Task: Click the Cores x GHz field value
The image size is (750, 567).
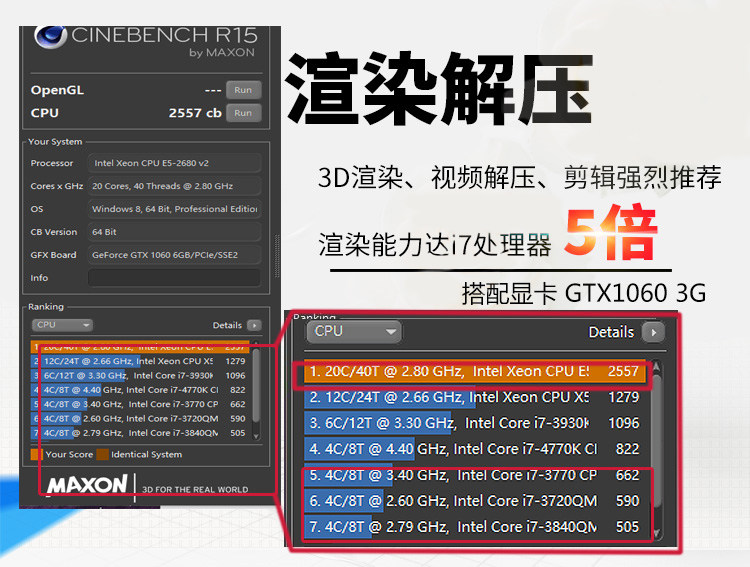Action: (x=174, y=186)
